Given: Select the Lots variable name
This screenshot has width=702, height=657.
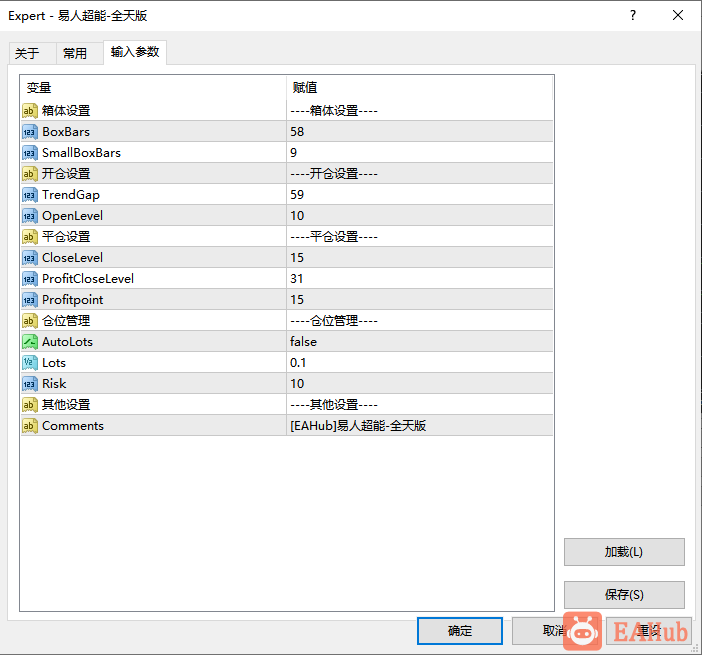Looking at the screenshot, I should pos(54,363).
